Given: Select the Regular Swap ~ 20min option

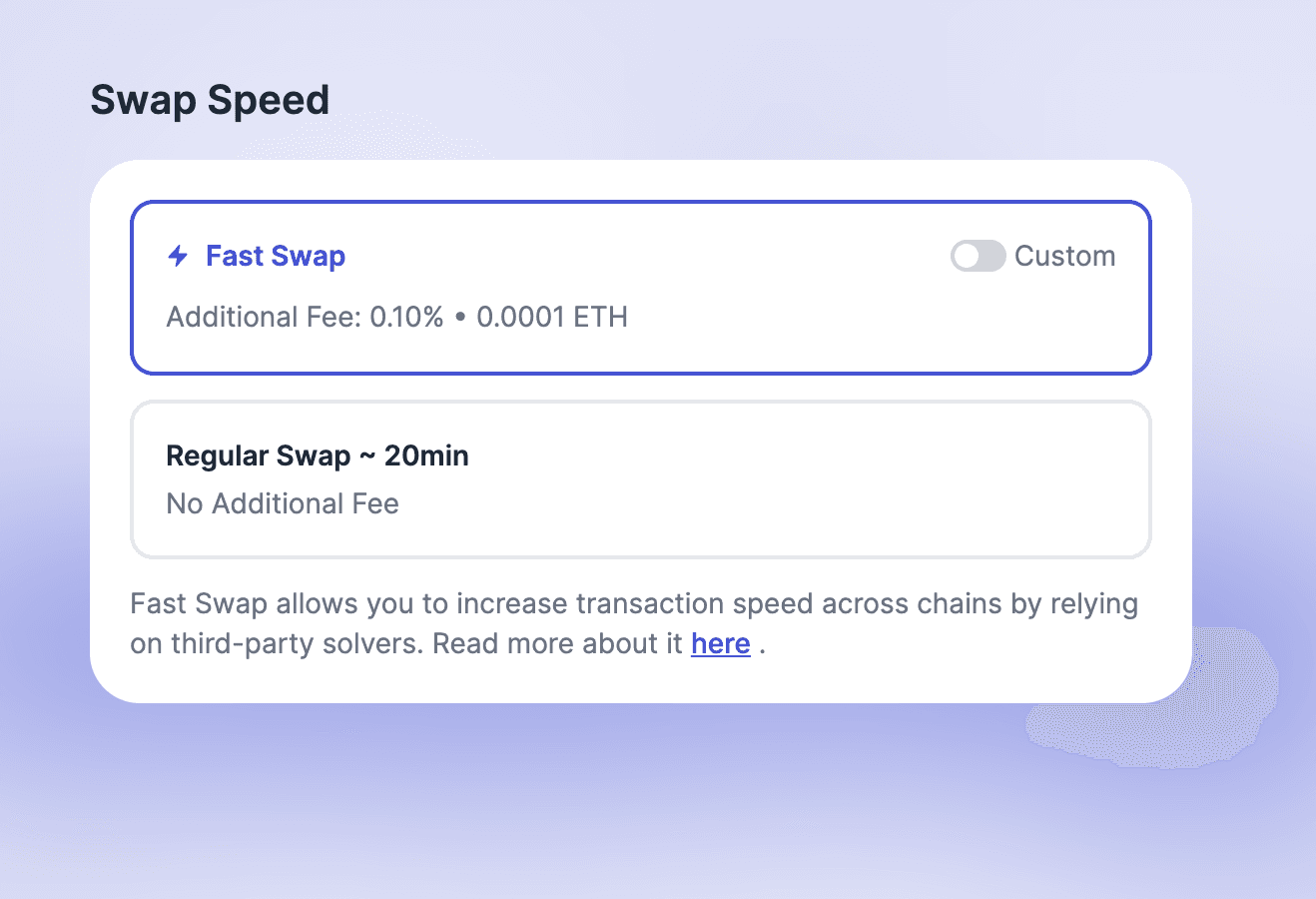Looking at the screenshot, I should [x=639, y=479].
